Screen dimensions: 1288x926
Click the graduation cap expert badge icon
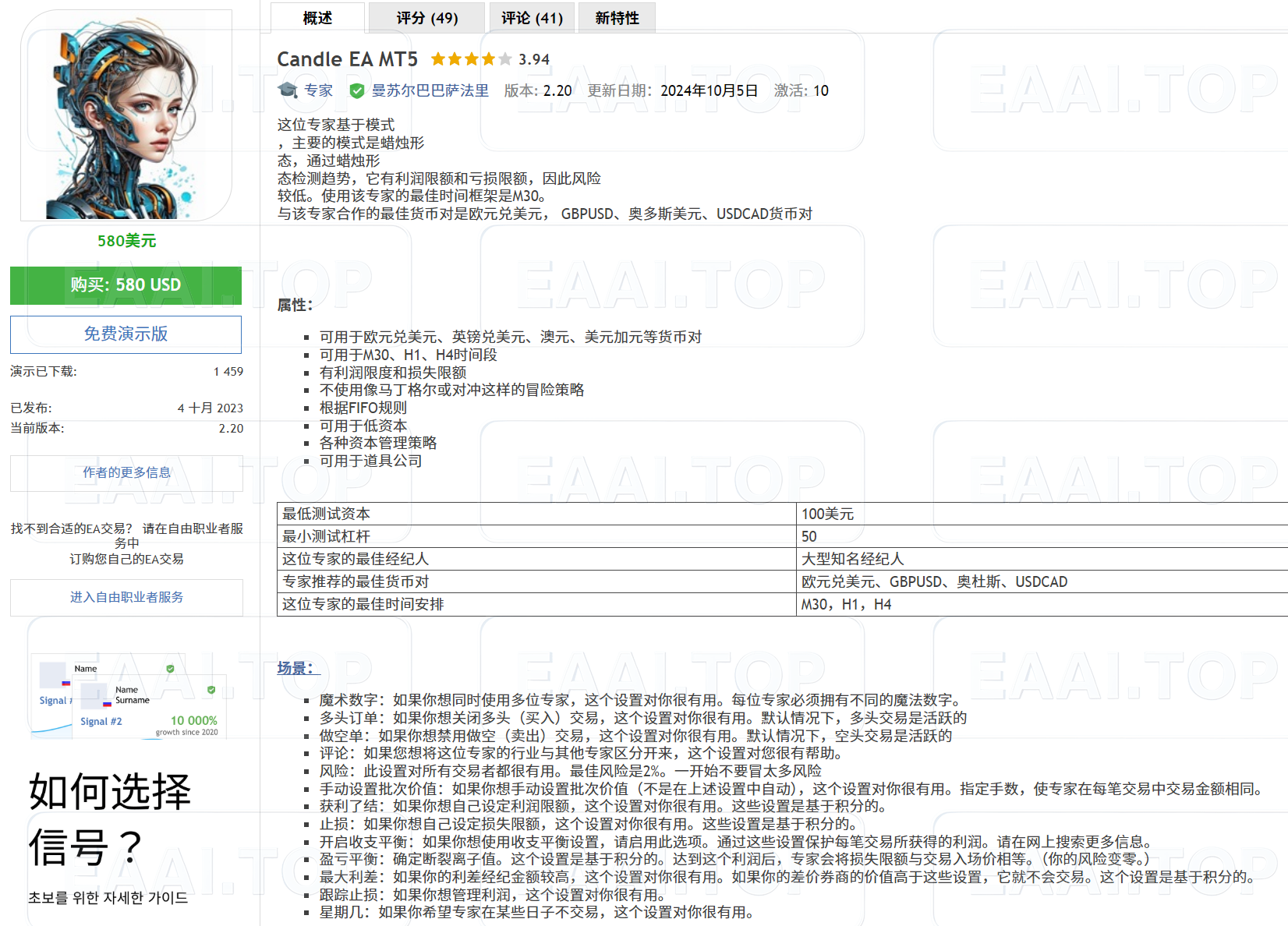tap(288, 90)
